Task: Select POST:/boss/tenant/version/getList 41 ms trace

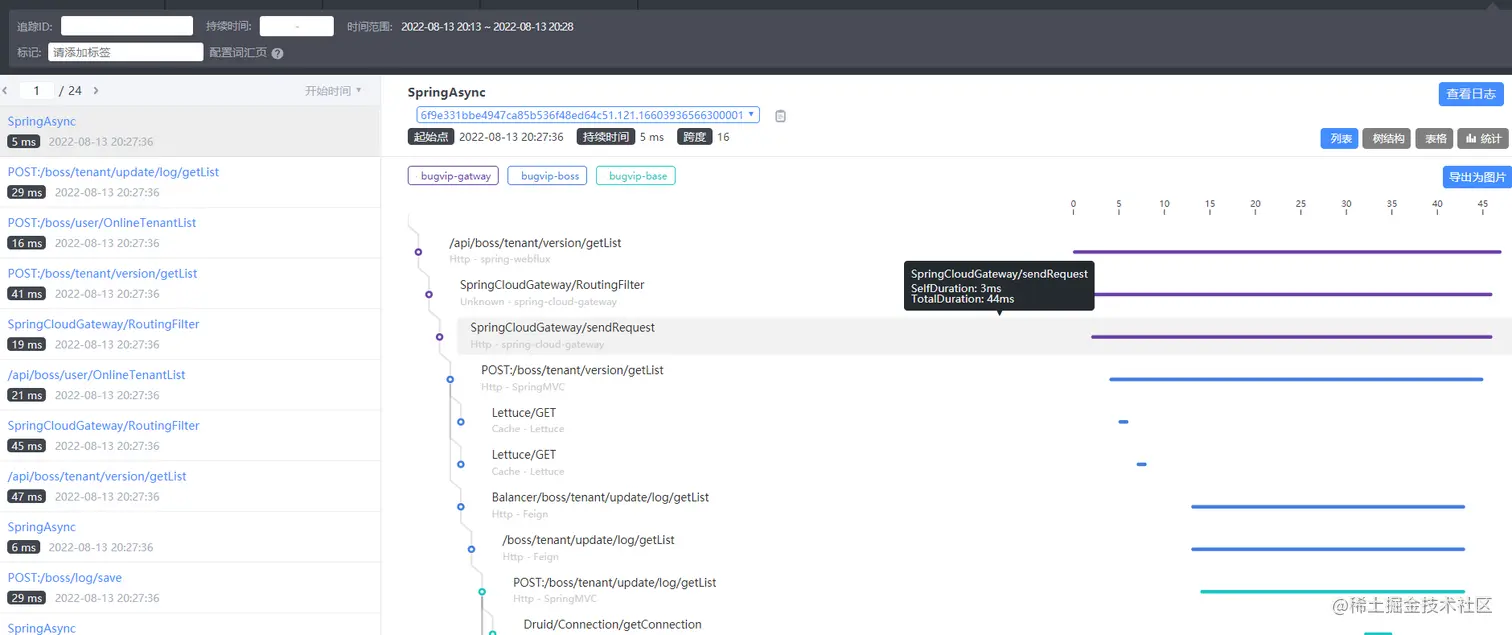Action: coord(190,284)
